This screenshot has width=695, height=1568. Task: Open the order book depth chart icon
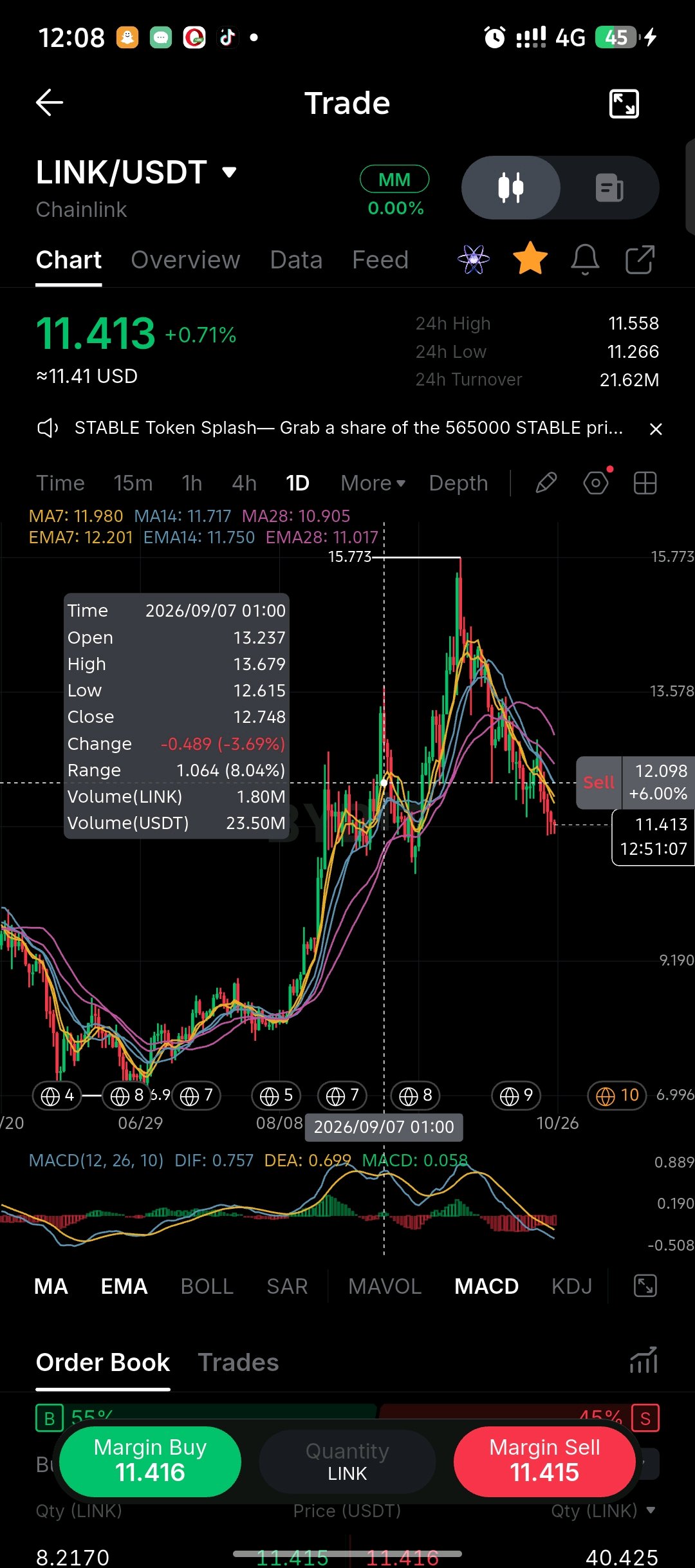[x=644, y=1359]
